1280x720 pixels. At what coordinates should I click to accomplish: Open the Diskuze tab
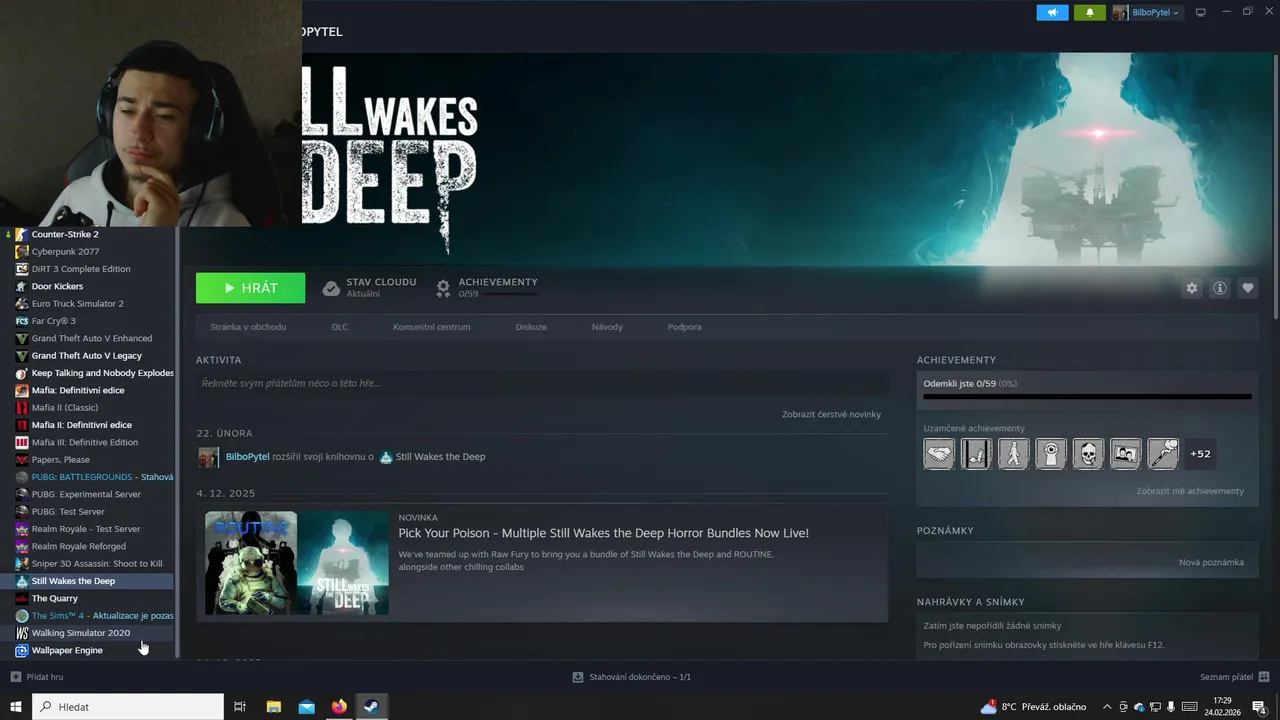coord(531,327)
